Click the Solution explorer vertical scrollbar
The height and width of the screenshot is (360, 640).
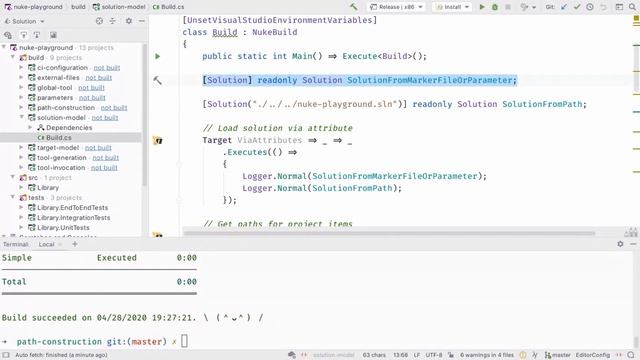tap(144, 114)
